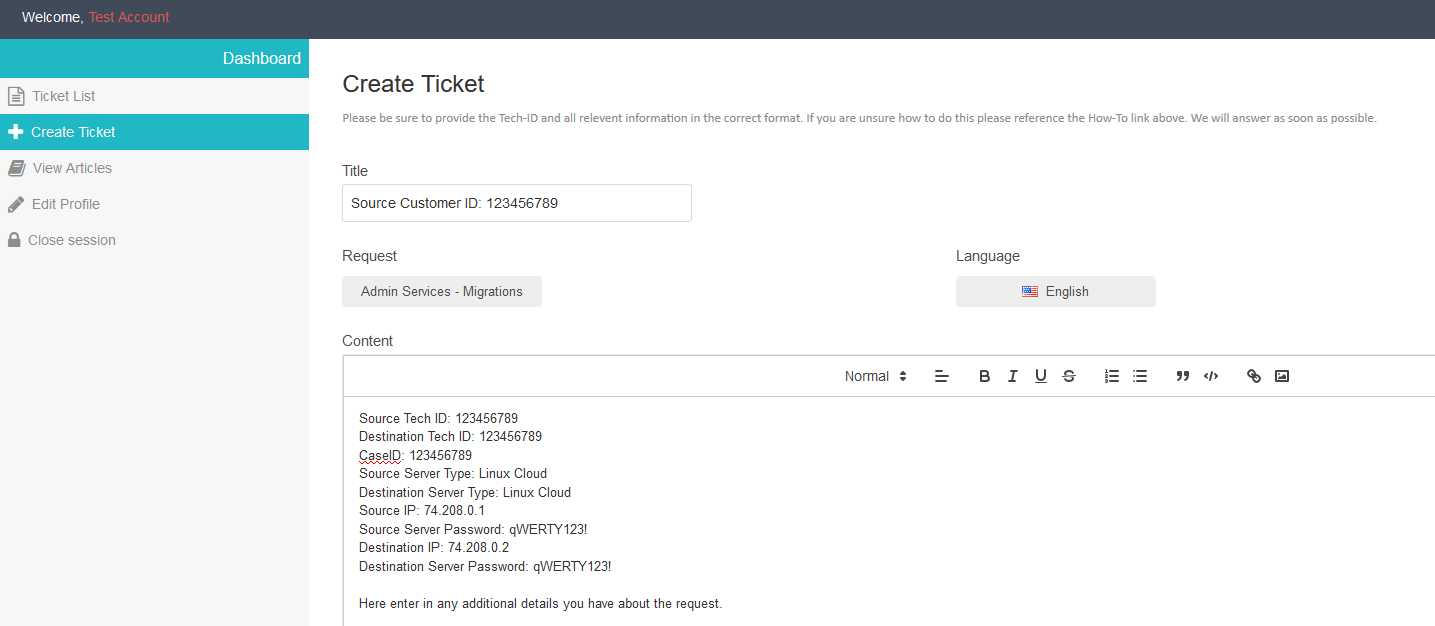Click into the Title input field
Screen dimensions: 1435x626
click(516, 203)
